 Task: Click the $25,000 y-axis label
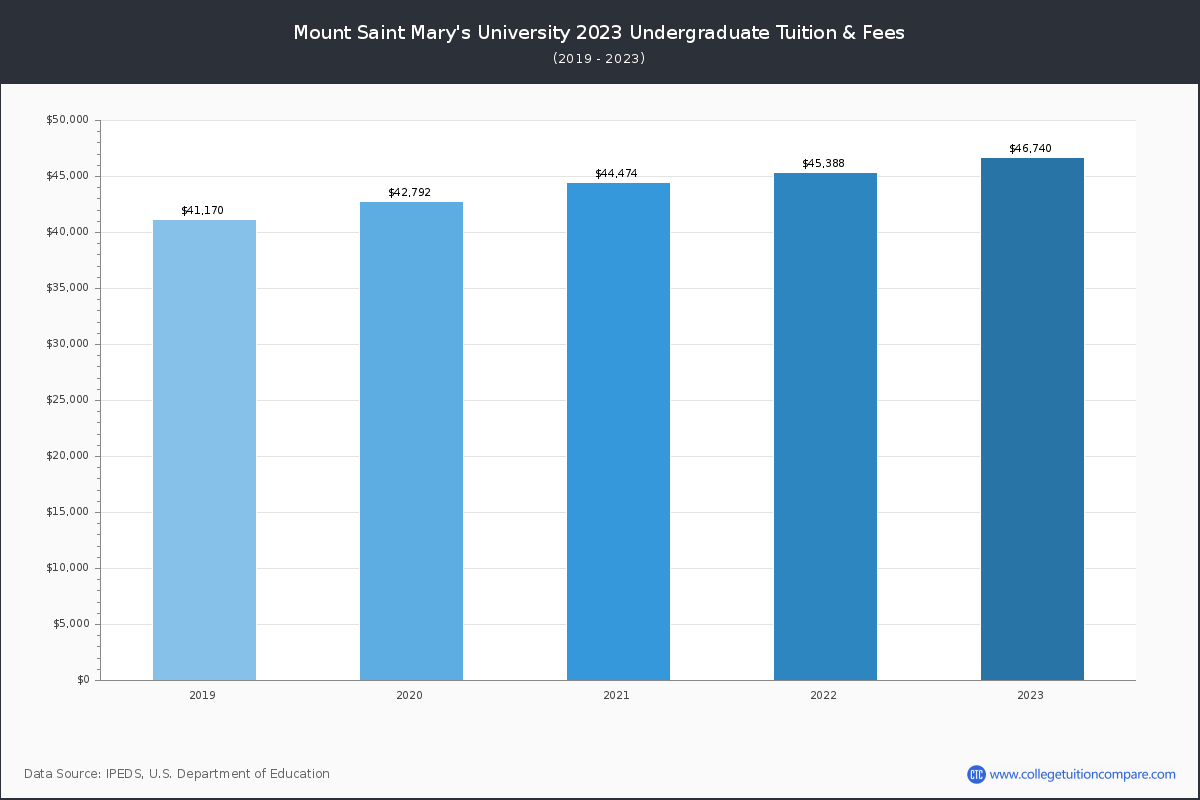click(x=68, y=400)
